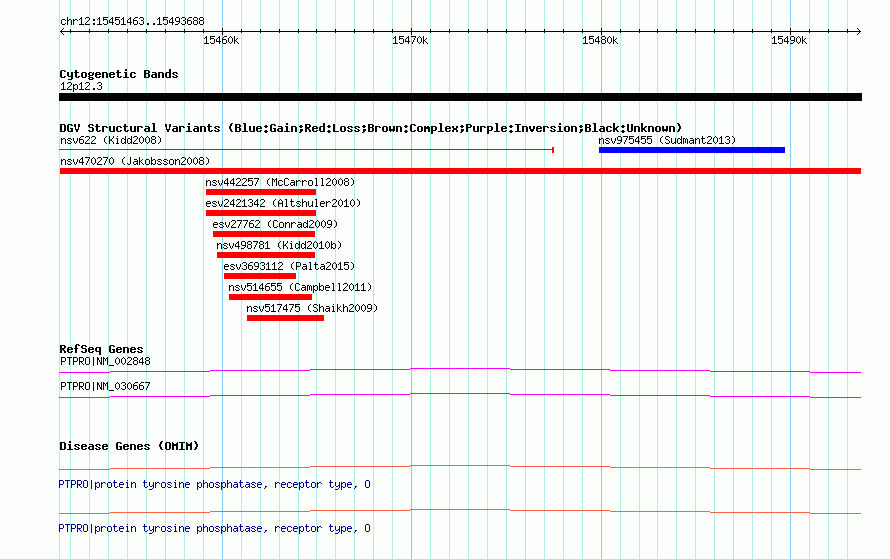
Task: Click the chr12:15451463..15493688 coordinates label
Action: point(132,22)
